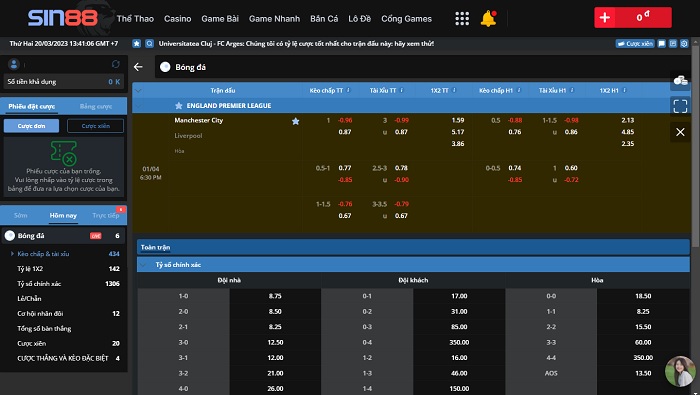700x395 pixels.
Task: Switch to the Hôm nay tab
Action: tap(63, 215)
